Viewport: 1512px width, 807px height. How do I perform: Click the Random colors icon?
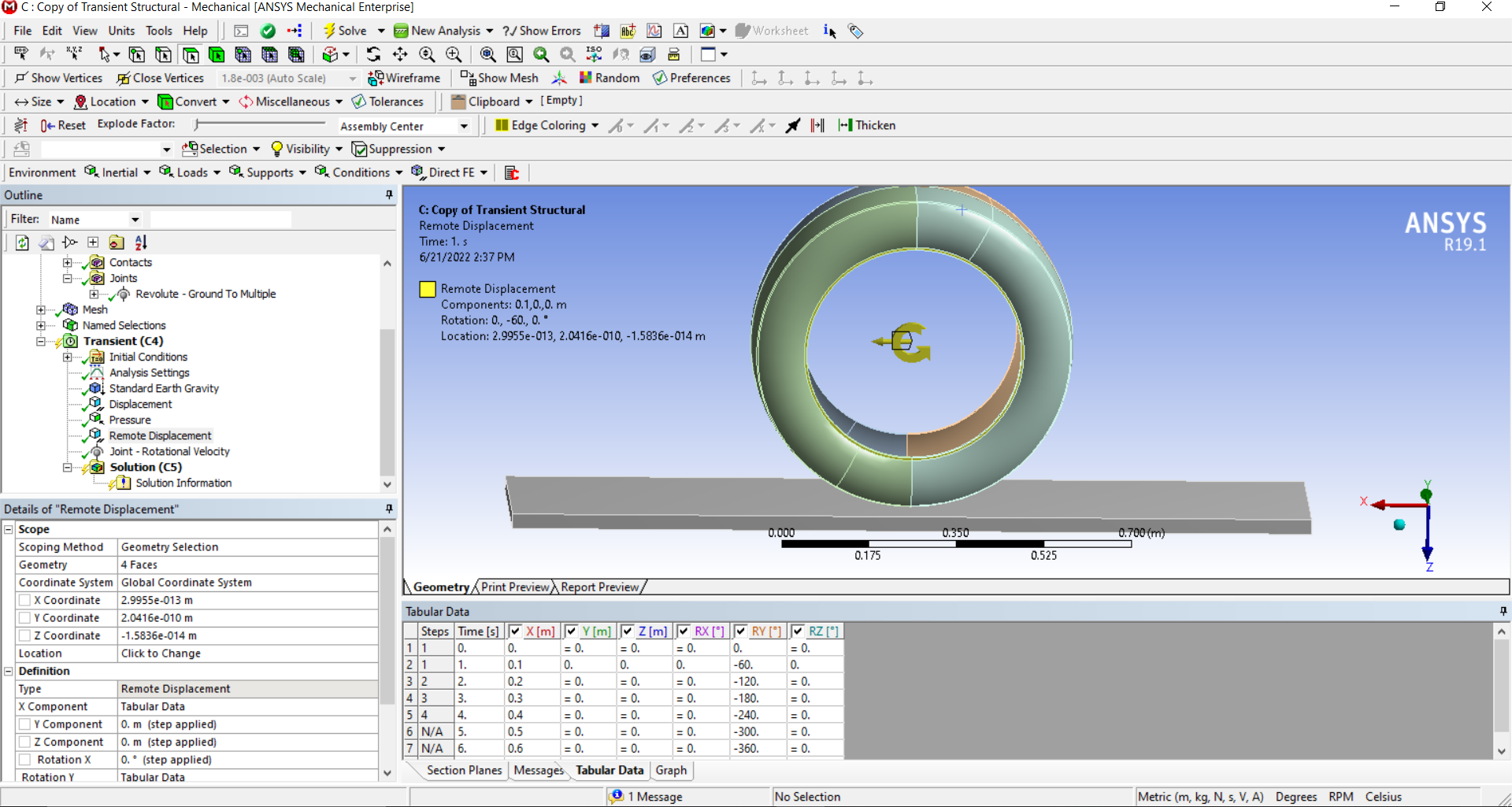point(585,78)
